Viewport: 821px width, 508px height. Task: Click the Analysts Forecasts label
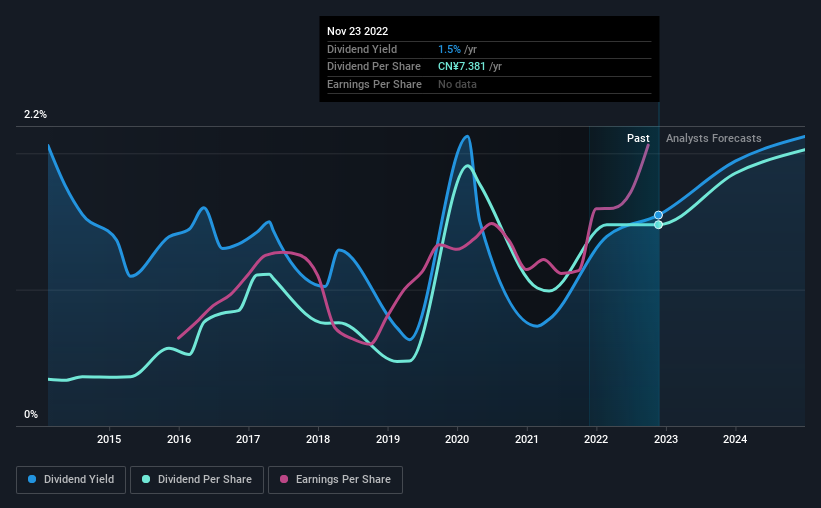click(714, 138)
